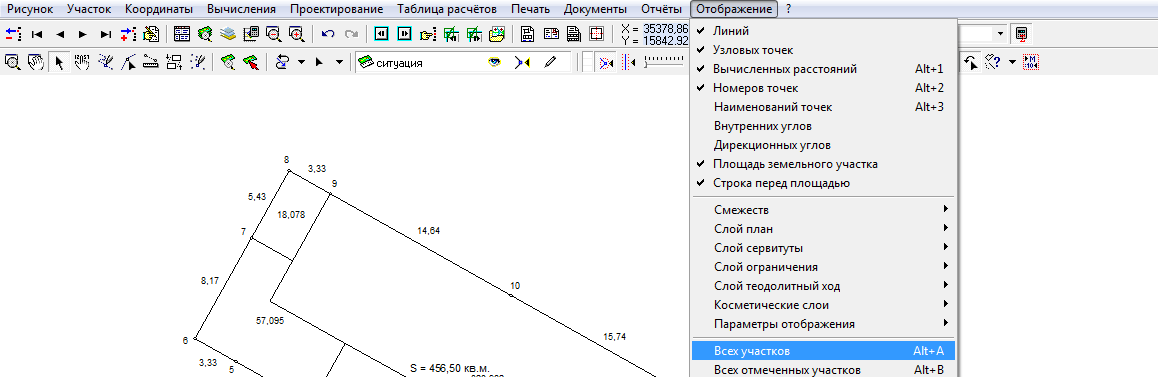Click the cyan framed left arrow button
Screen dimensions: 1158x377
pyautogui.click(x=382, y=34)
